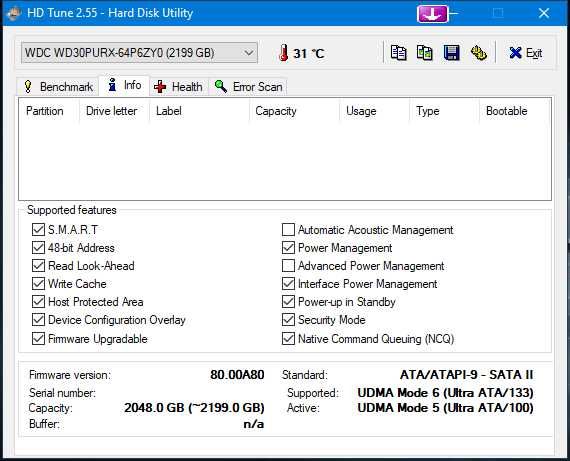Toggle the Device Configuration Overlay checkbox
The height and width of the screenshot is (461, 570).
point(38,320)
